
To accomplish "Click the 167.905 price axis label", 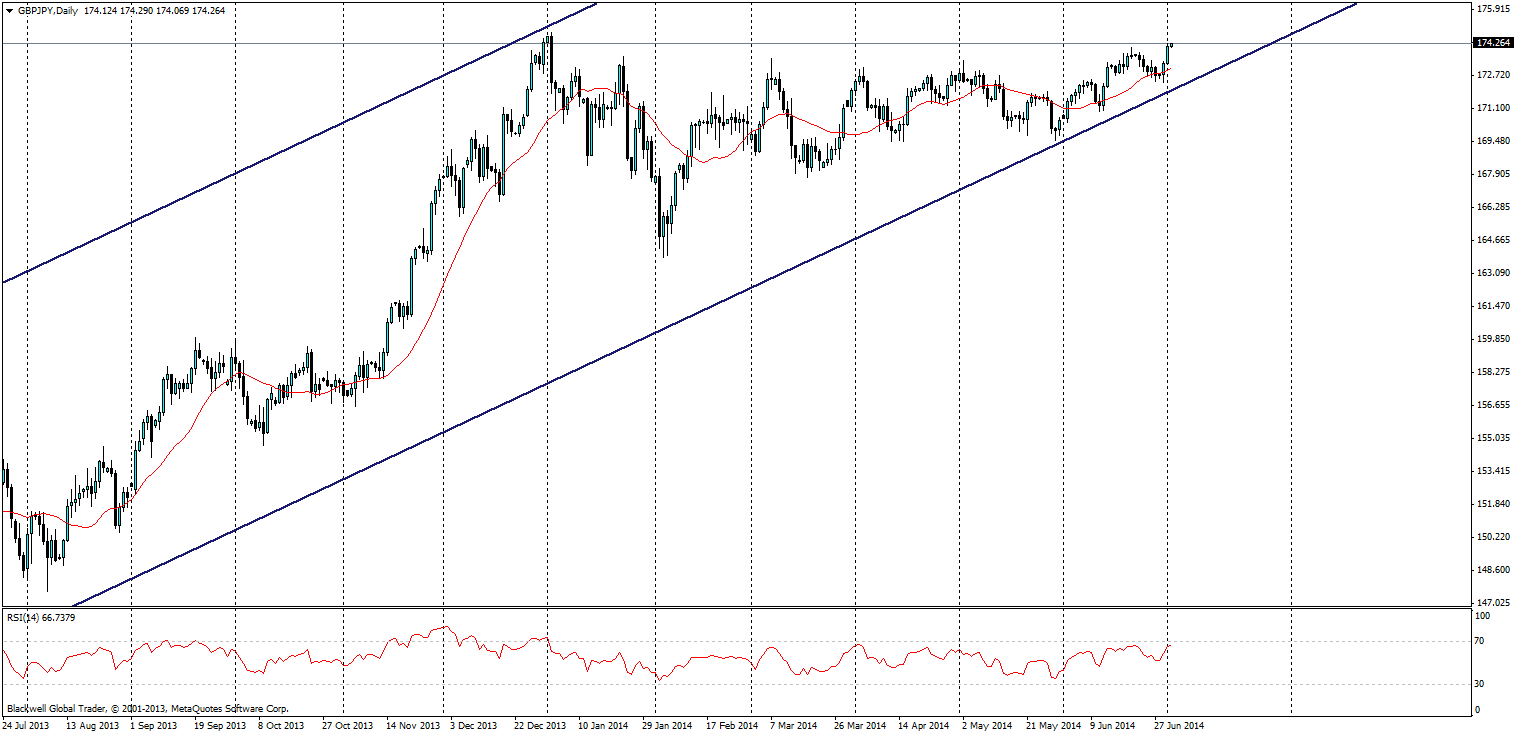I will click(1493, 174).
